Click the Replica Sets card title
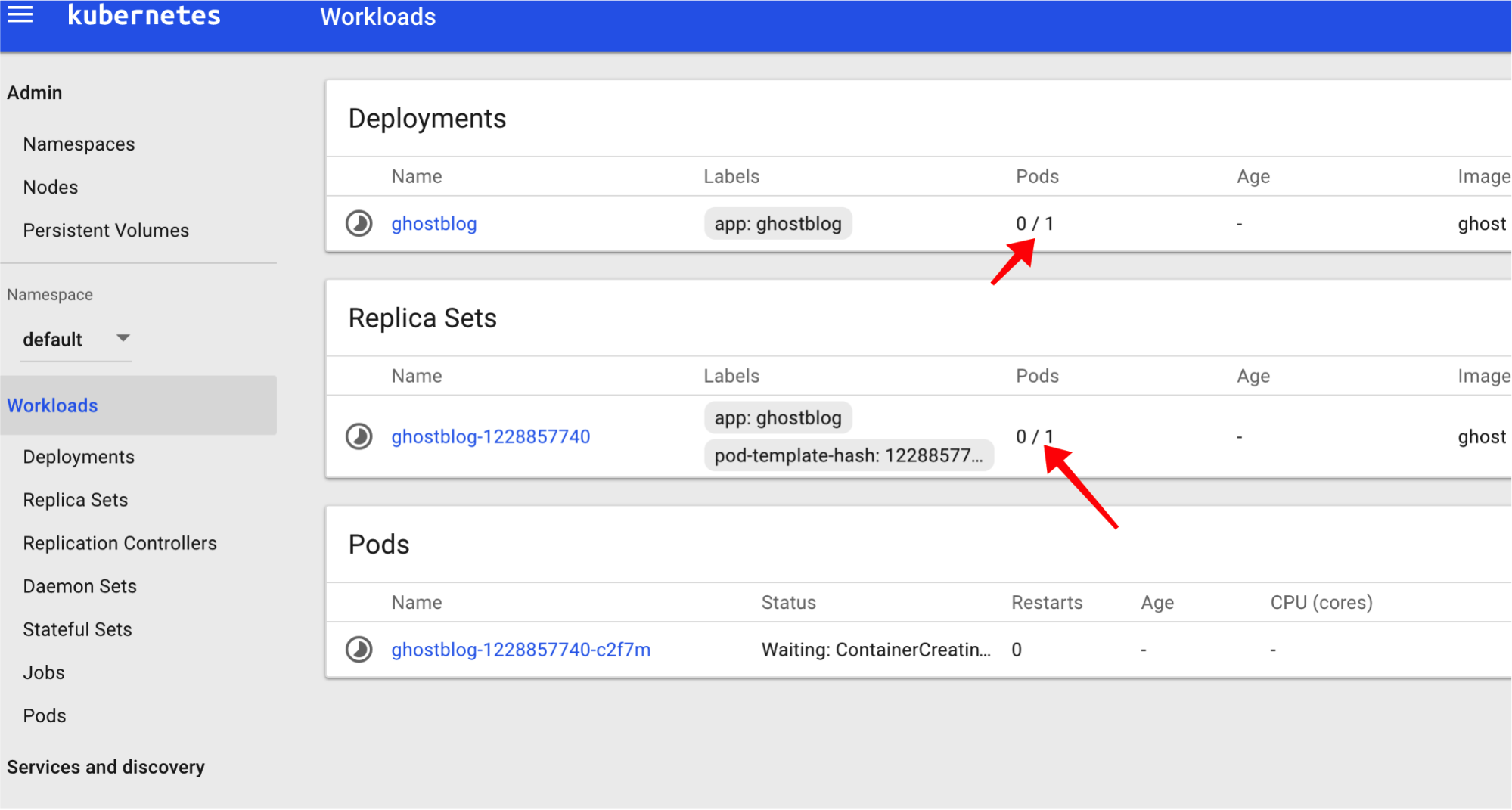 pos(423,318)
